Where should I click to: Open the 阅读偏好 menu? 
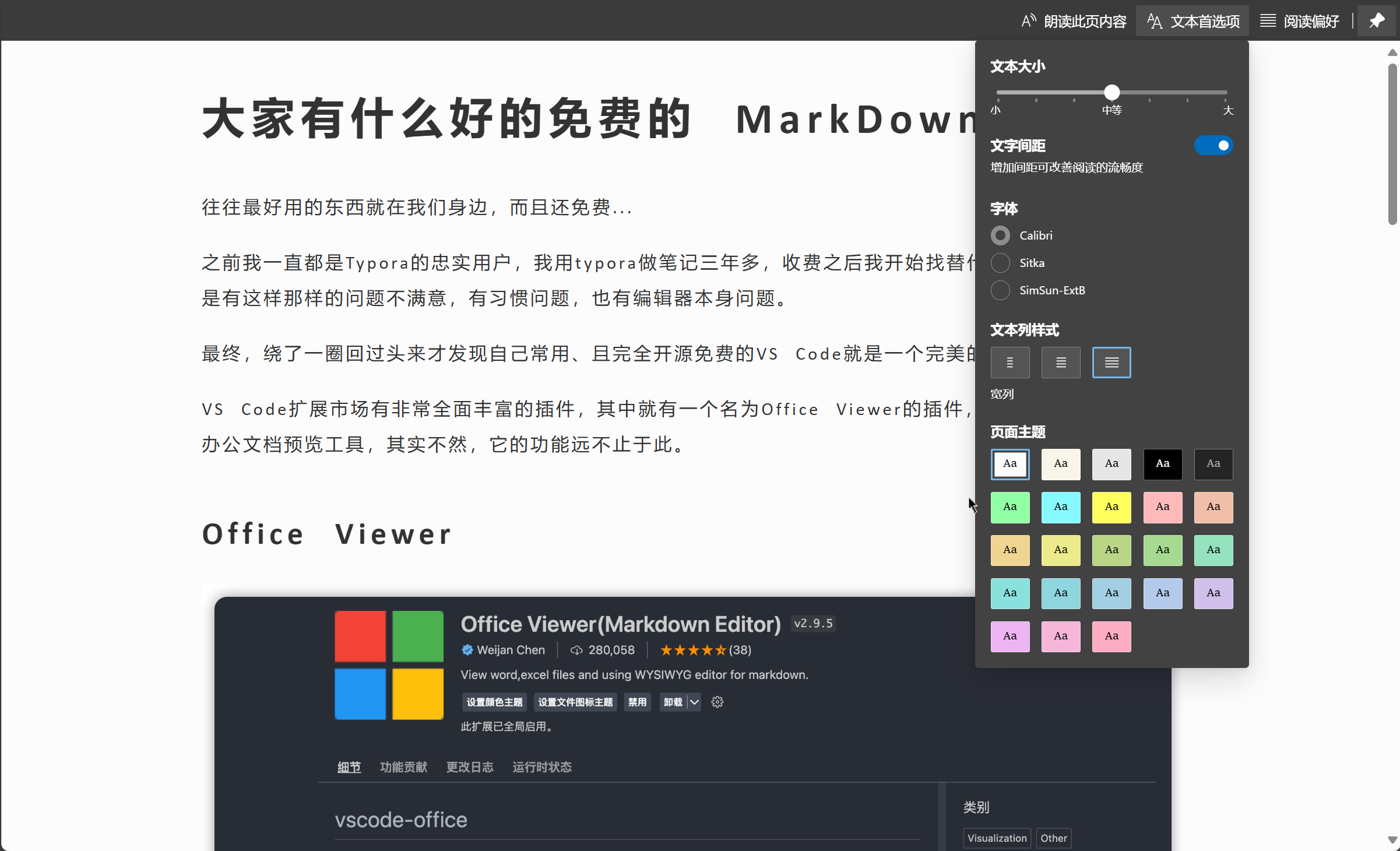point(1299,21)
